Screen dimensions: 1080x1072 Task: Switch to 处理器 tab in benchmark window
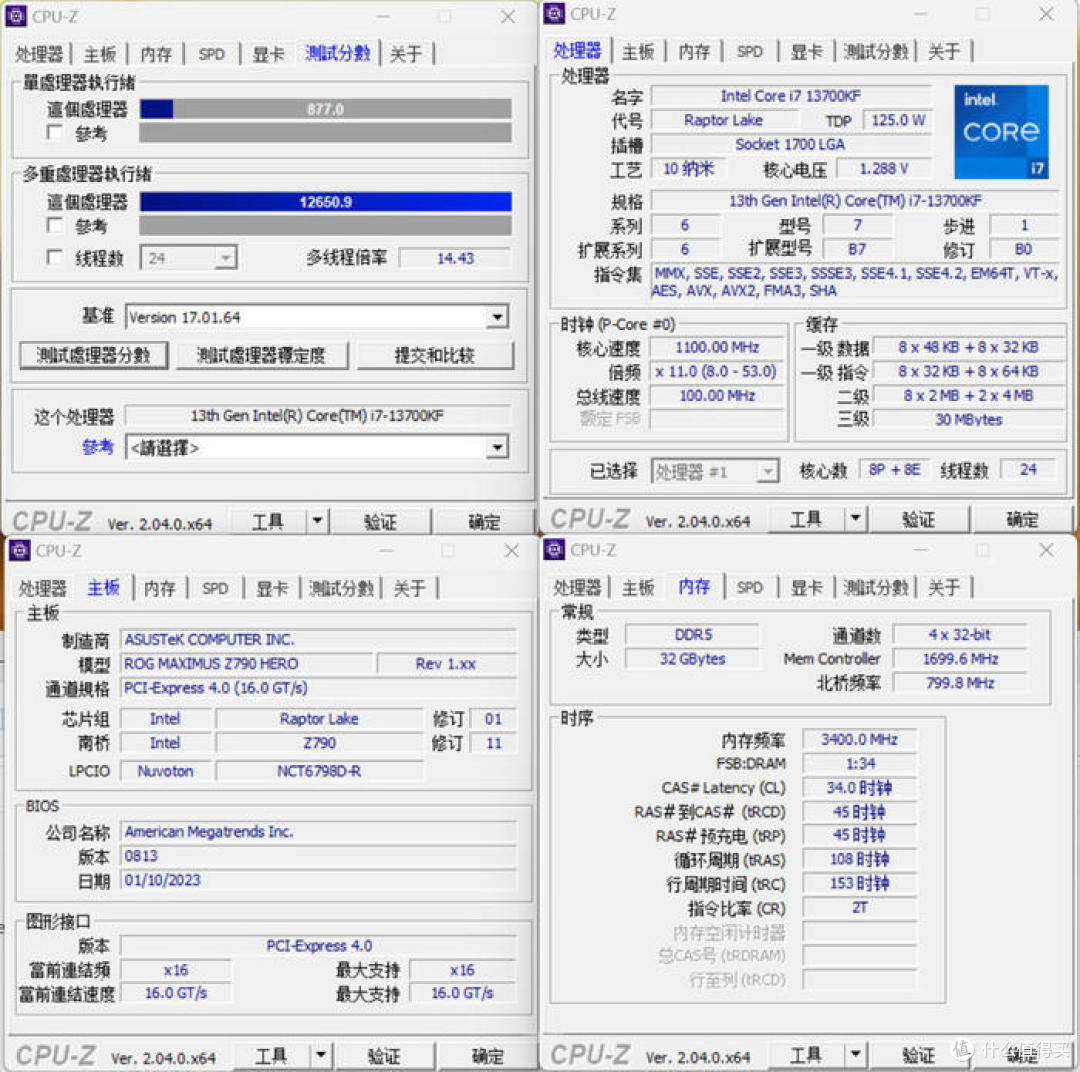tap(39, 54)
